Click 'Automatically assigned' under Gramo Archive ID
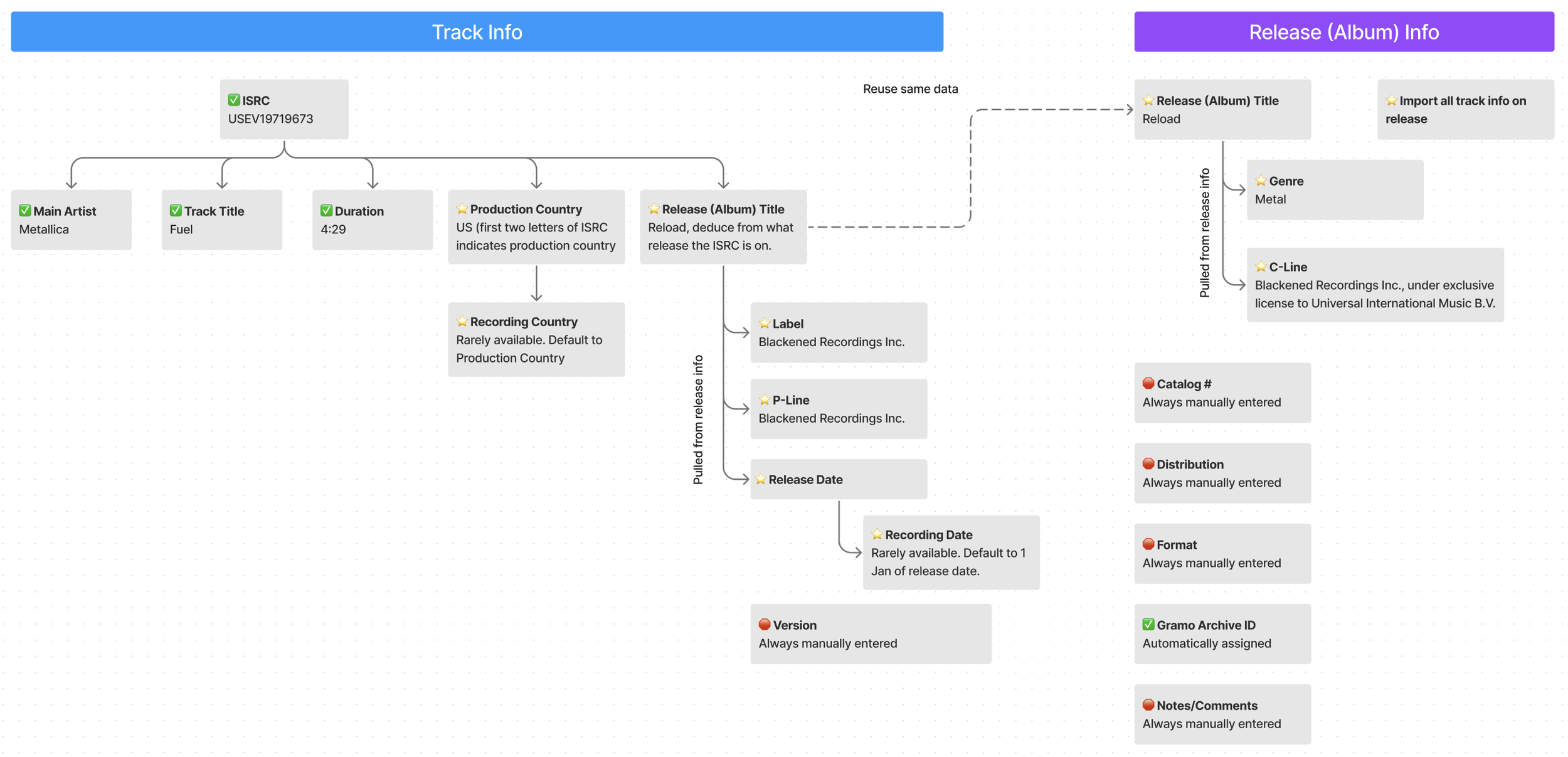1568x757 pixels. (1207, 643)
